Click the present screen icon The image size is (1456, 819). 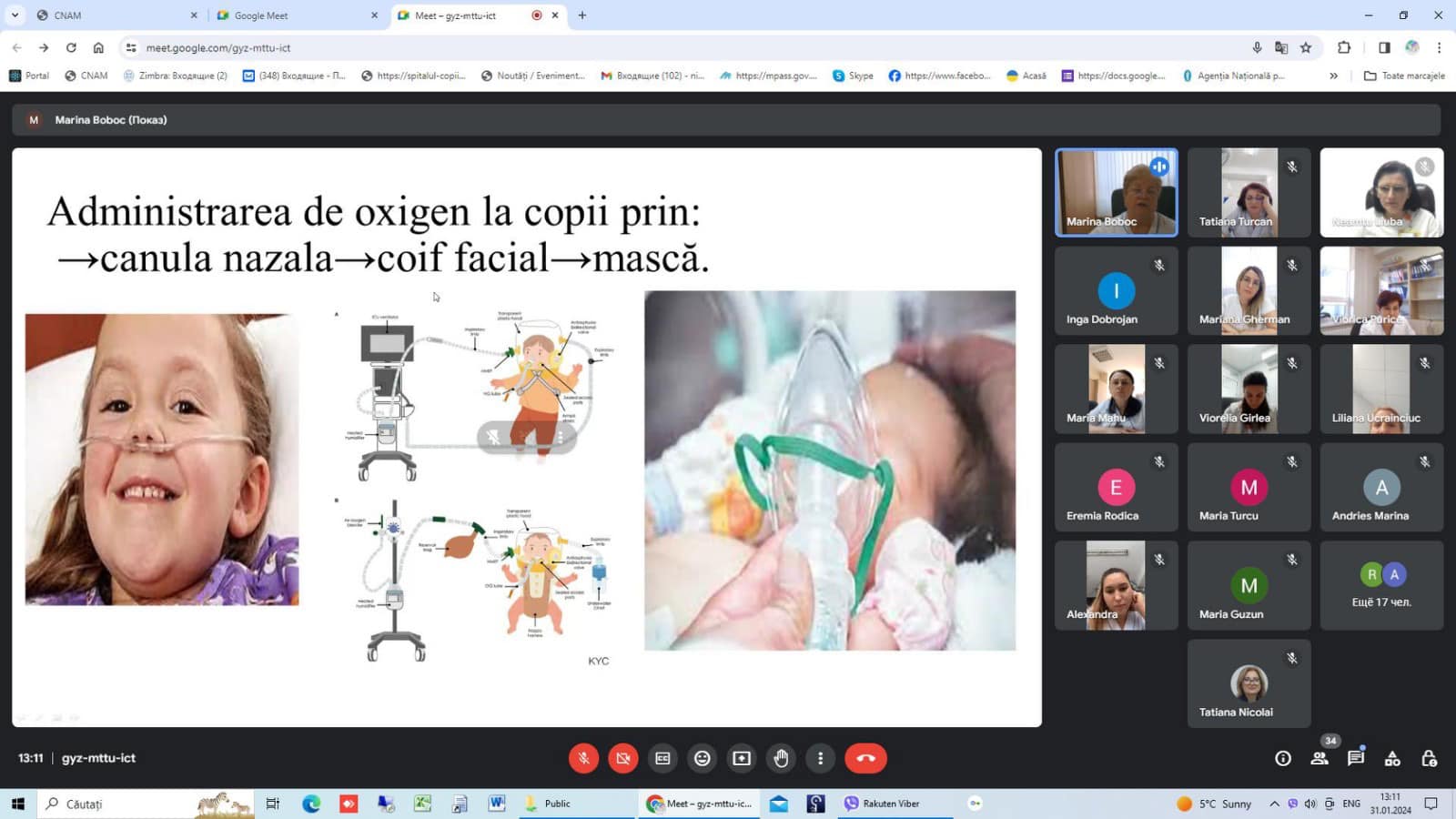pyautogui.click(x=742, y=758)
